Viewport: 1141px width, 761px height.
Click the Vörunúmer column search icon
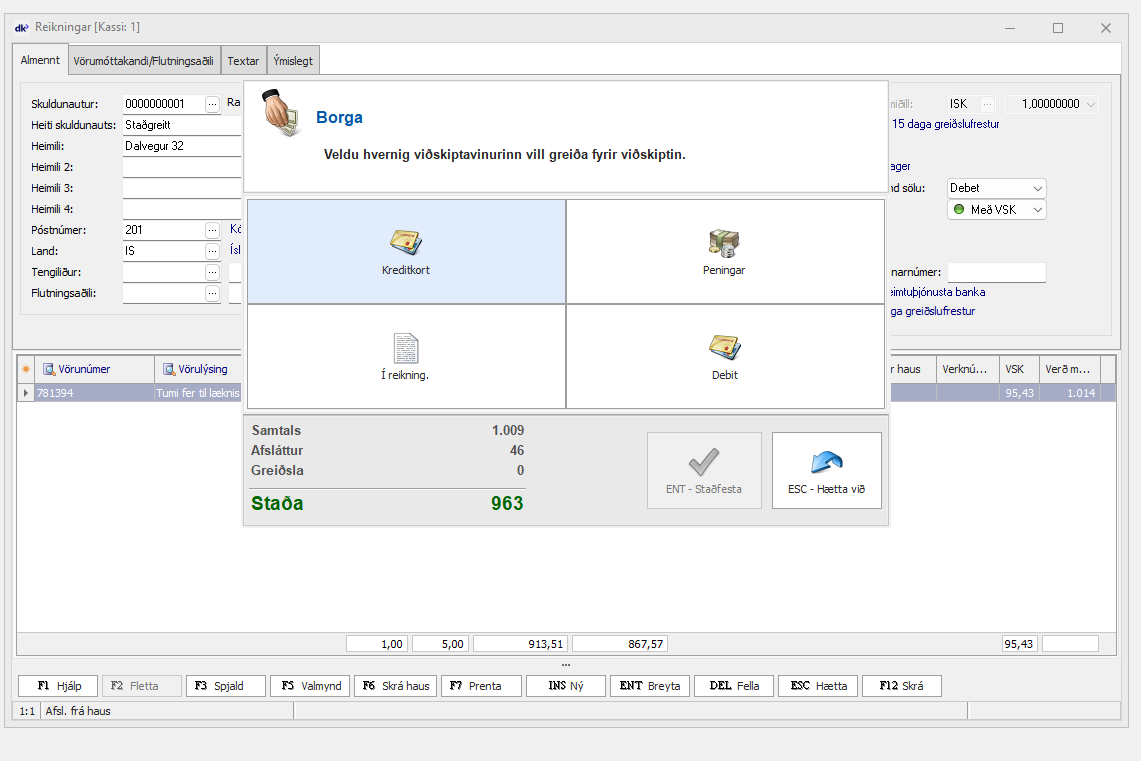(x=48, y=369)
